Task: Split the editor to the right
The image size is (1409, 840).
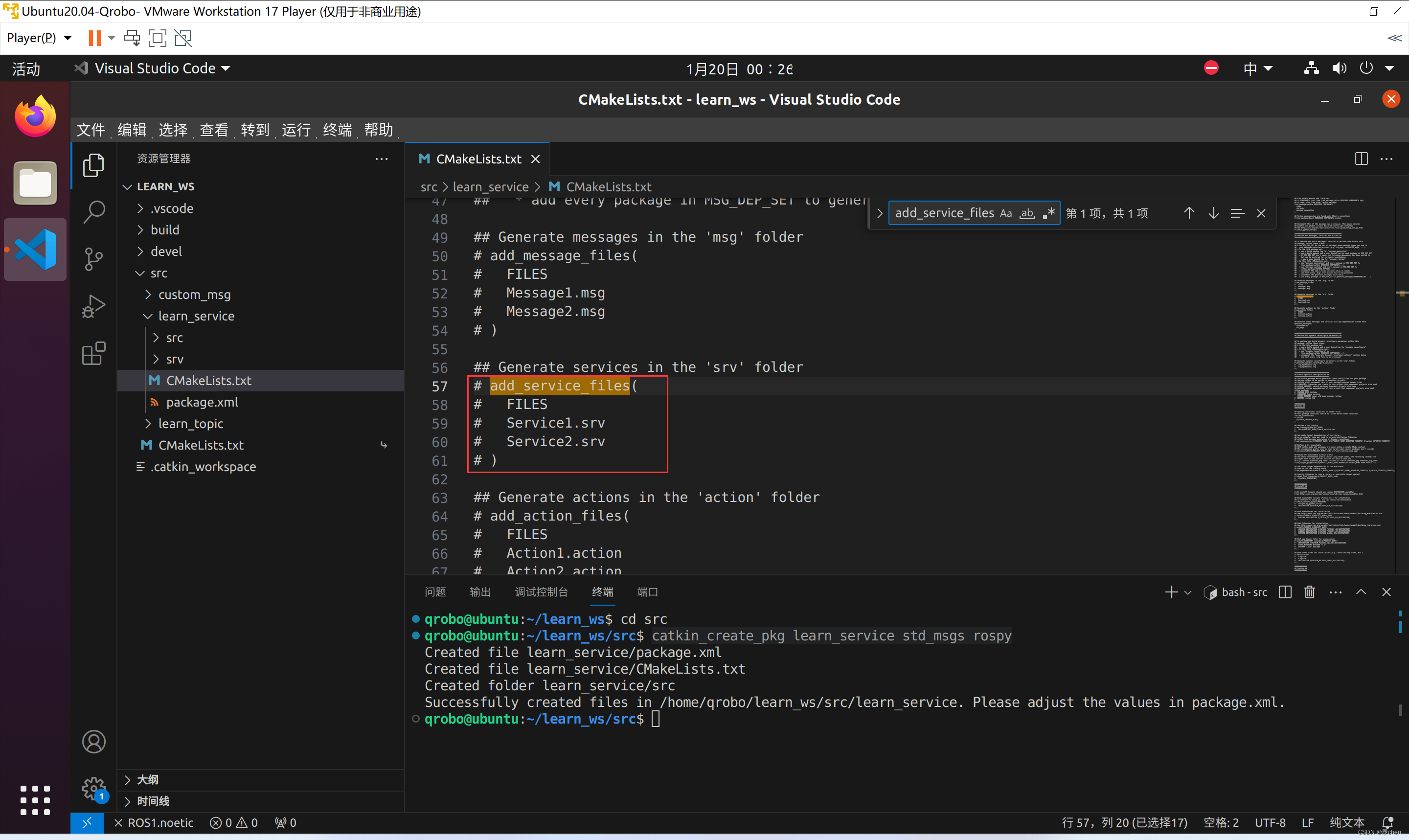Action: point(1361,159)
